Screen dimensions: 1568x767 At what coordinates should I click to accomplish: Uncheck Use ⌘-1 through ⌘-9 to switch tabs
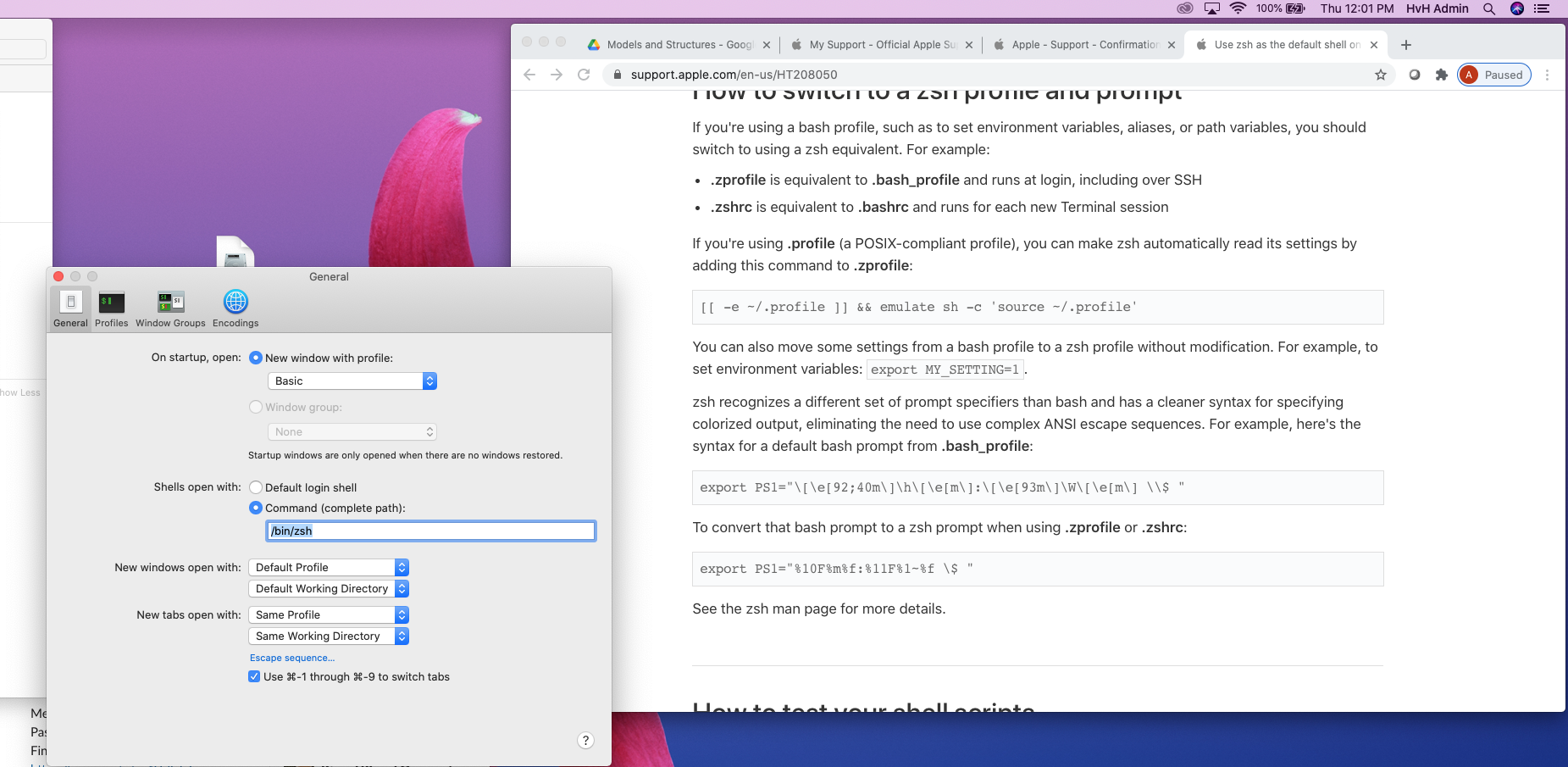pos(254,676)
